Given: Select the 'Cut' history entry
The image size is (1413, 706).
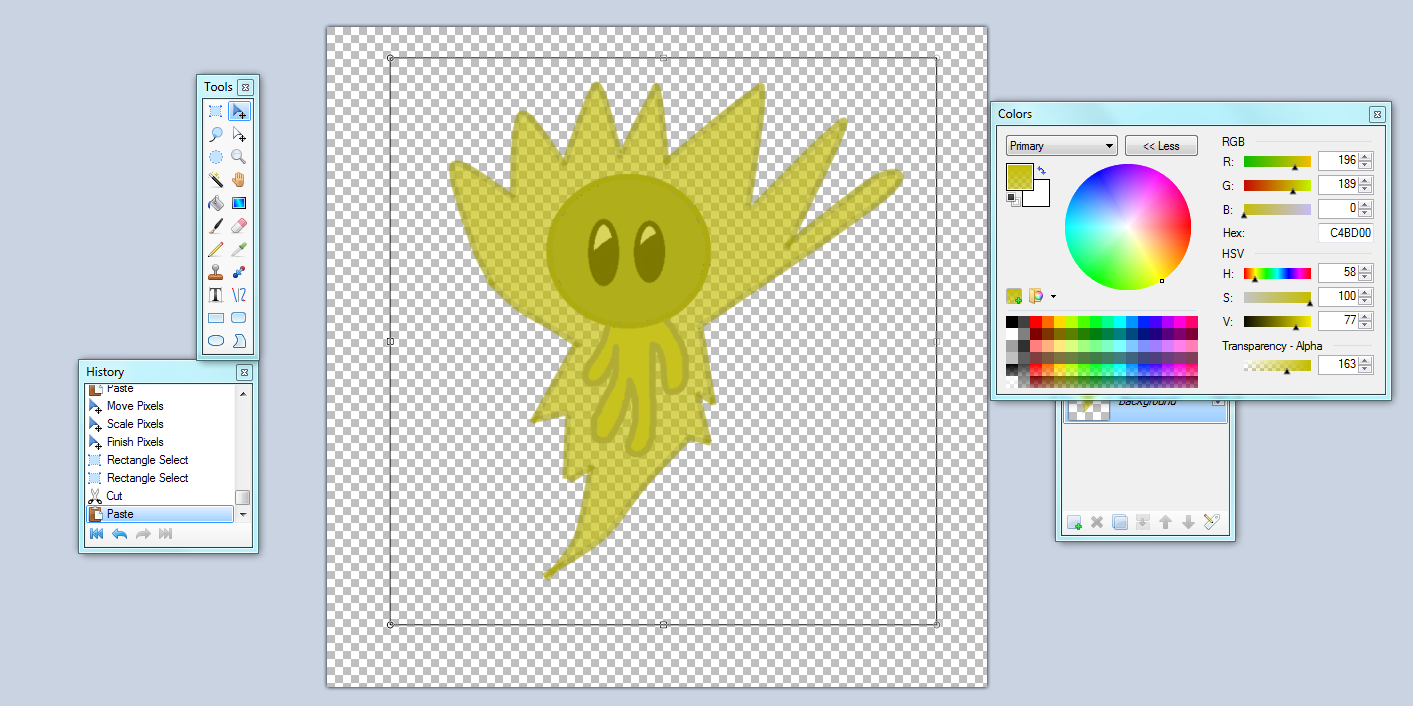Looking at the screenshot, I should (160, 496).
